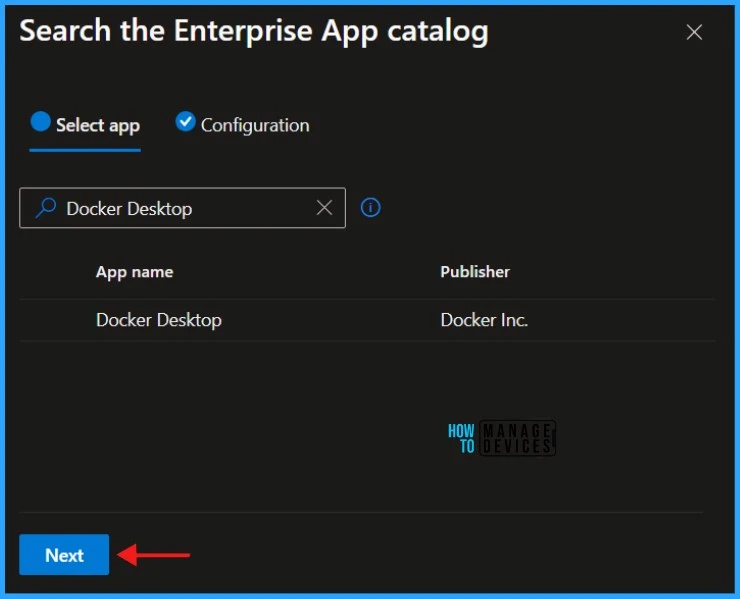Screen dimensions: 740x599
Task: Clear the Docker Desktop search text
Action: coord(324,208)
